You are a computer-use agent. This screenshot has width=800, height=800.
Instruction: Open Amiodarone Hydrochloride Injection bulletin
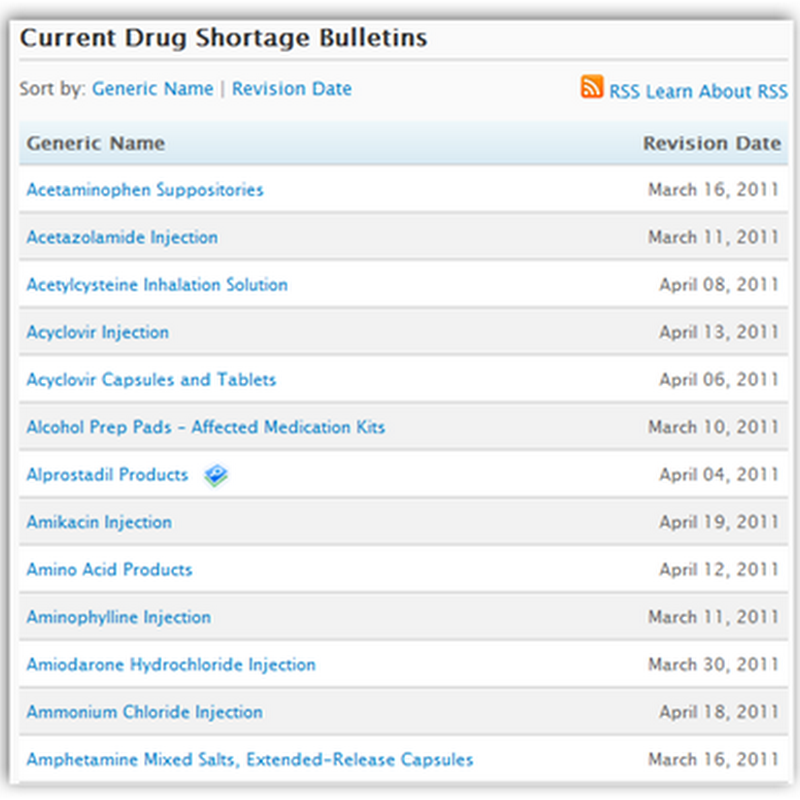[x=171, y=665]
